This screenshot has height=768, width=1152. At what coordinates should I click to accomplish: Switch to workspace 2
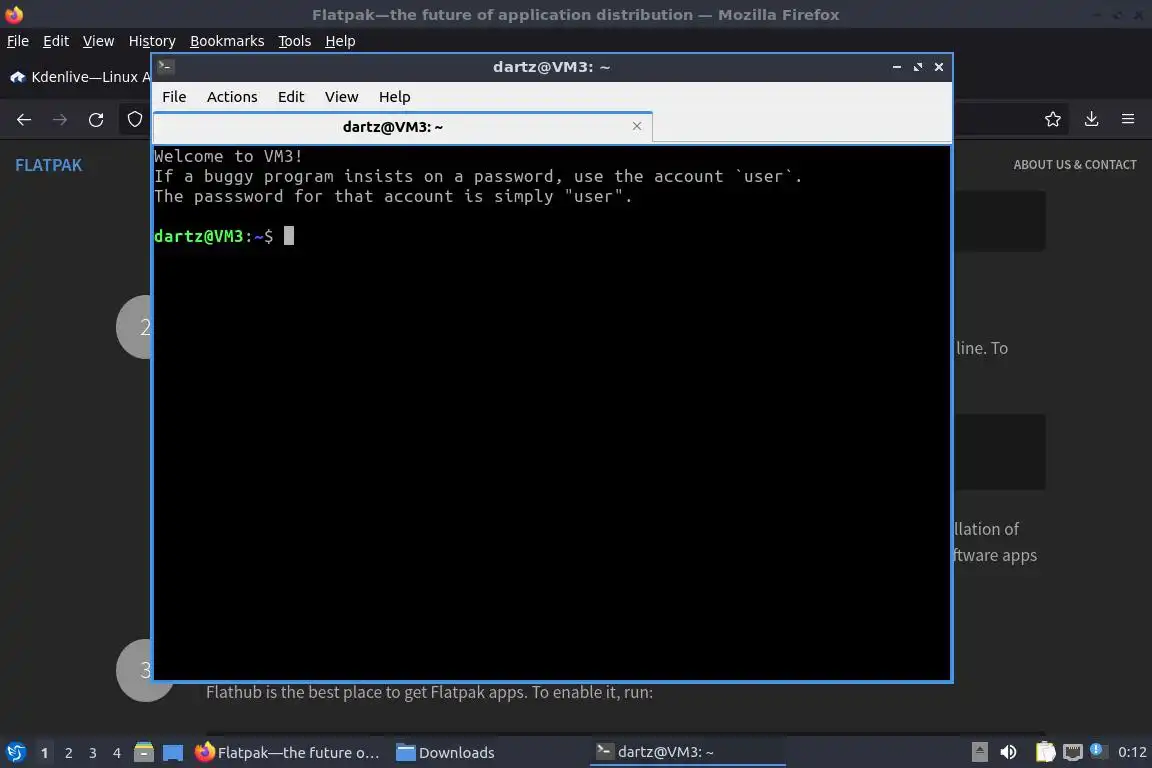(x=68, y=753)
